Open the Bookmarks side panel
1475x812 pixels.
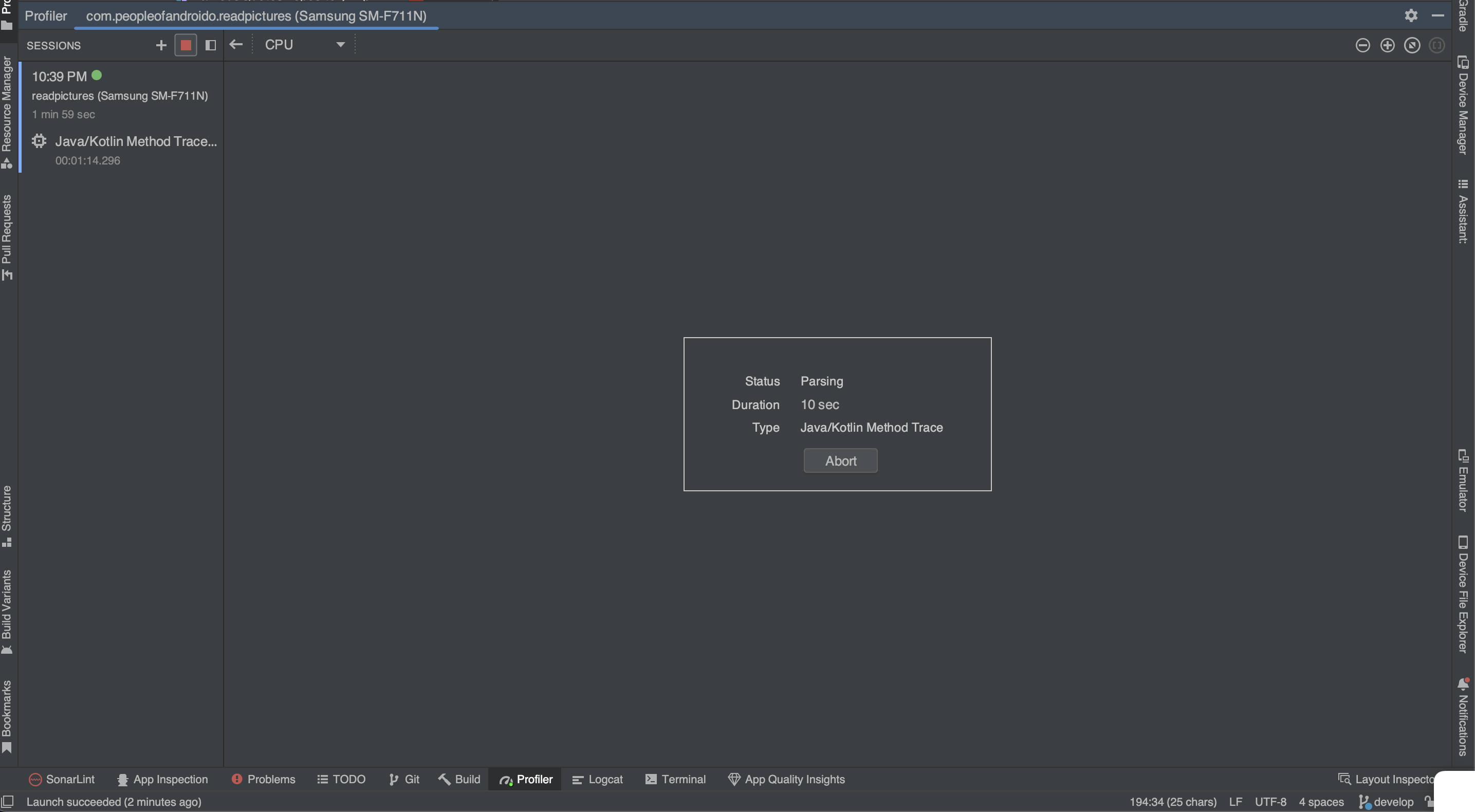7,716
